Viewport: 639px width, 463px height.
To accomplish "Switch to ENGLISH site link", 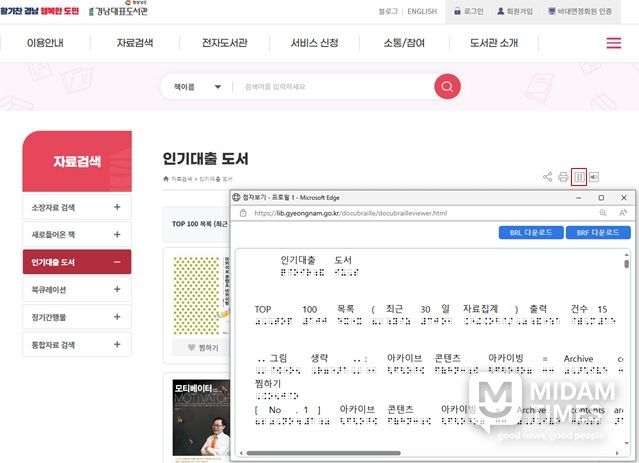I will 422,11.
